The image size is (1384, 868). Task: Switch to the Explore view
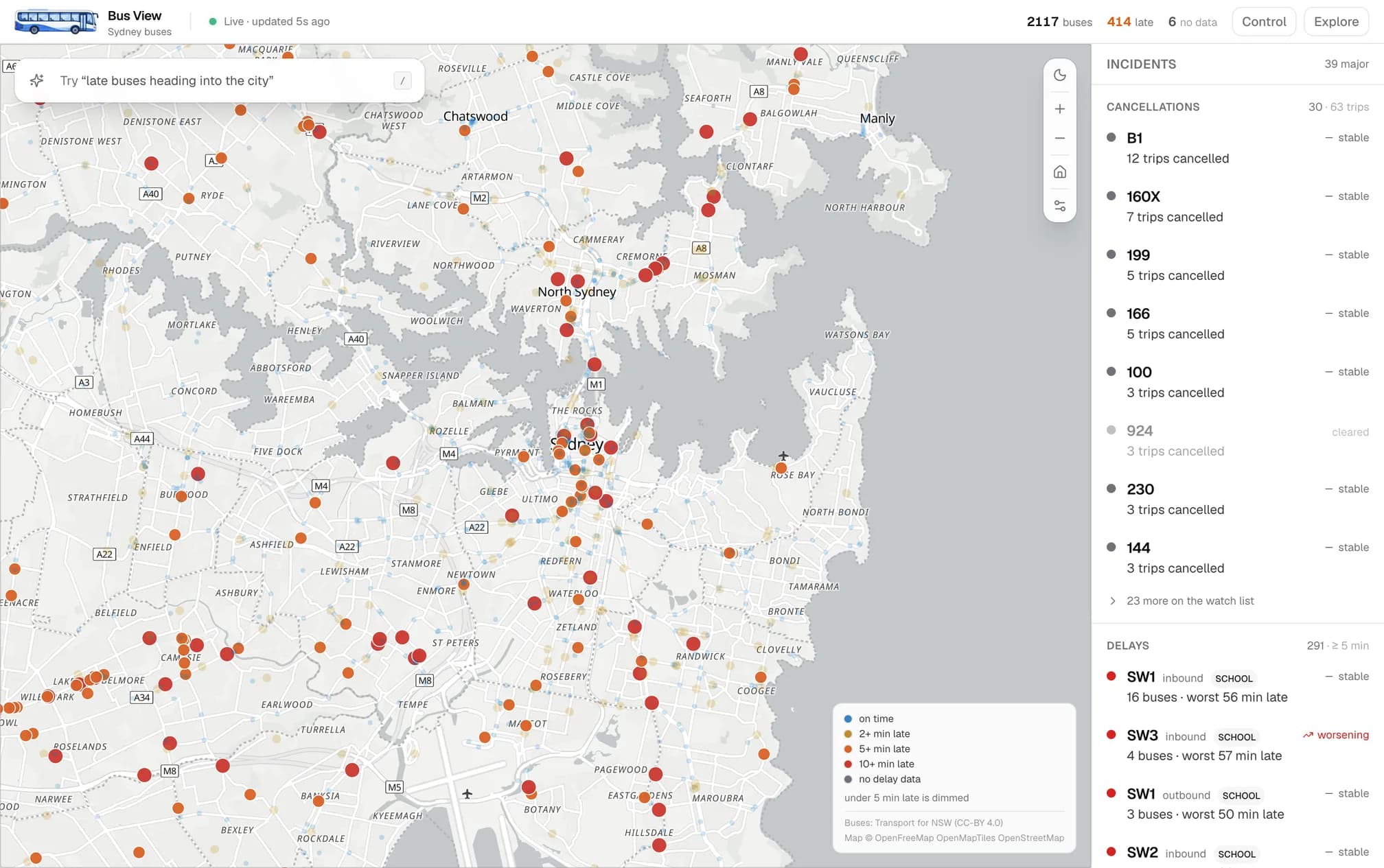click(x=1336, y=22)
